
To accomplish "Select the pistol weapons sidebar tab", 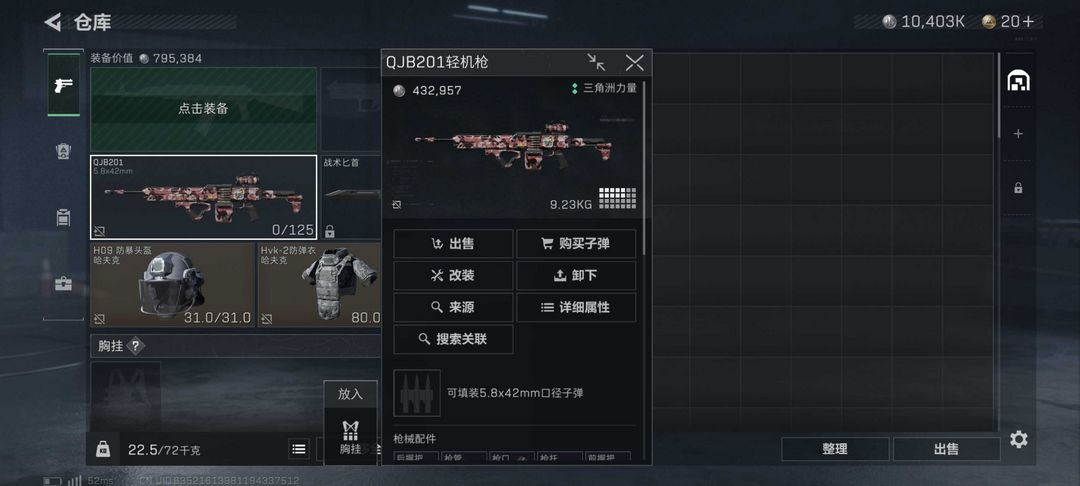I will click(63, 85).
